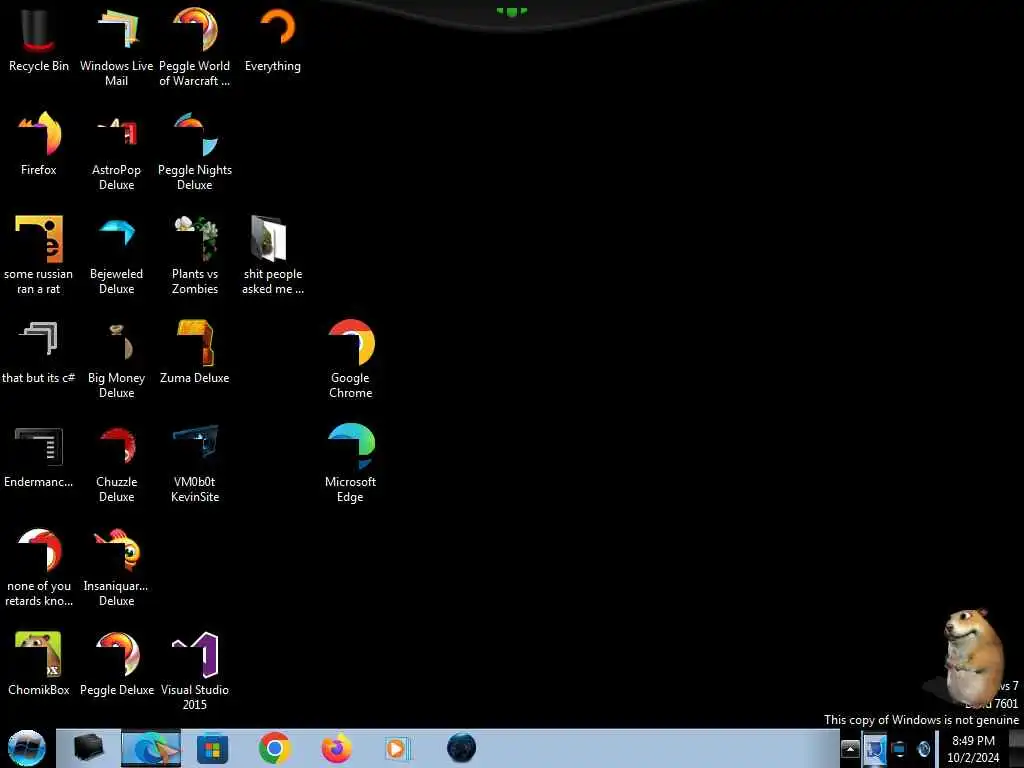Open the network tray icon
1024x768 pixels.
coord(899,749)
